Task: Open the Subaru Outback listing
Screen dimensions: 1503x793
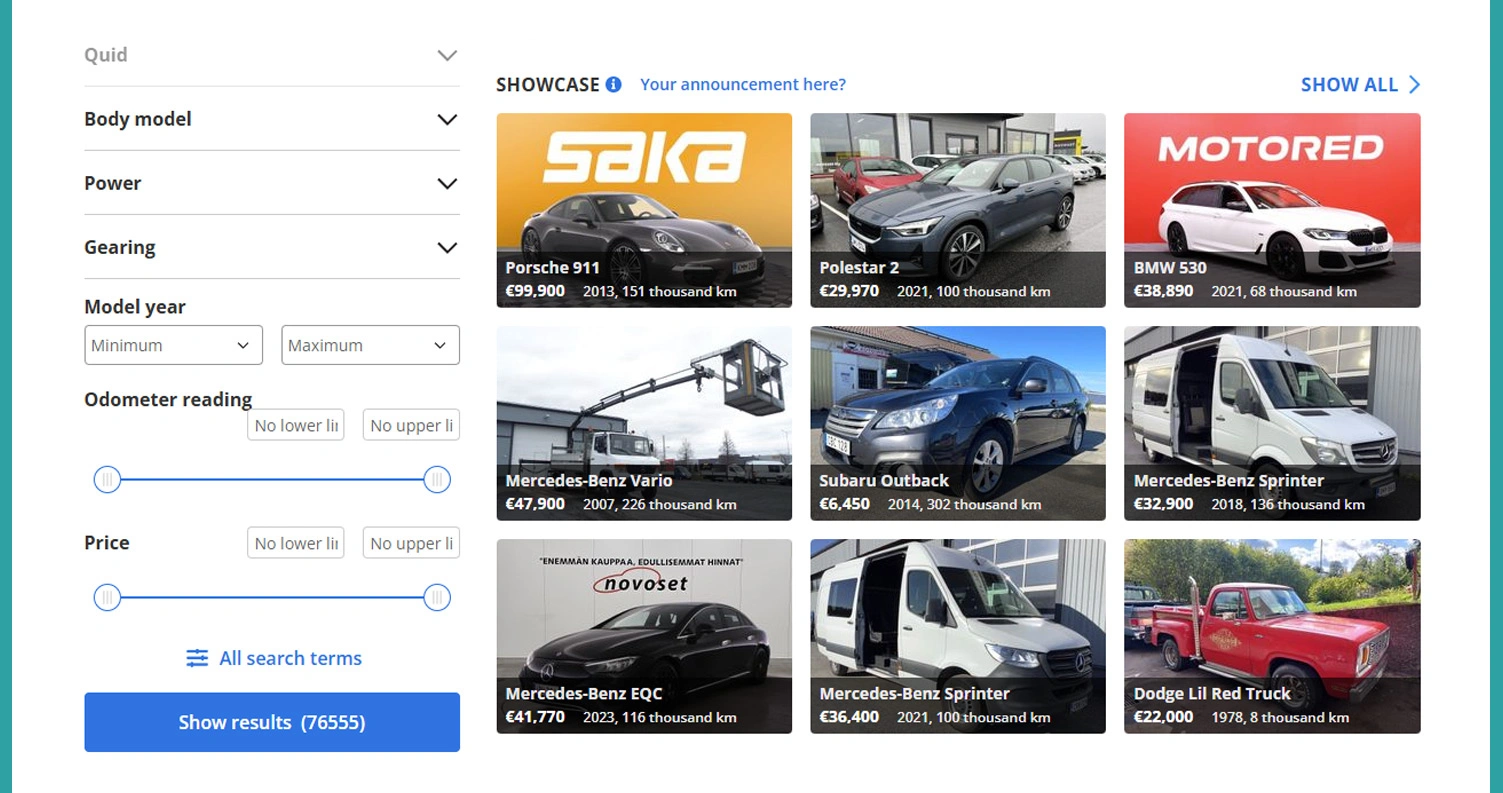Action: coord(957,423)
